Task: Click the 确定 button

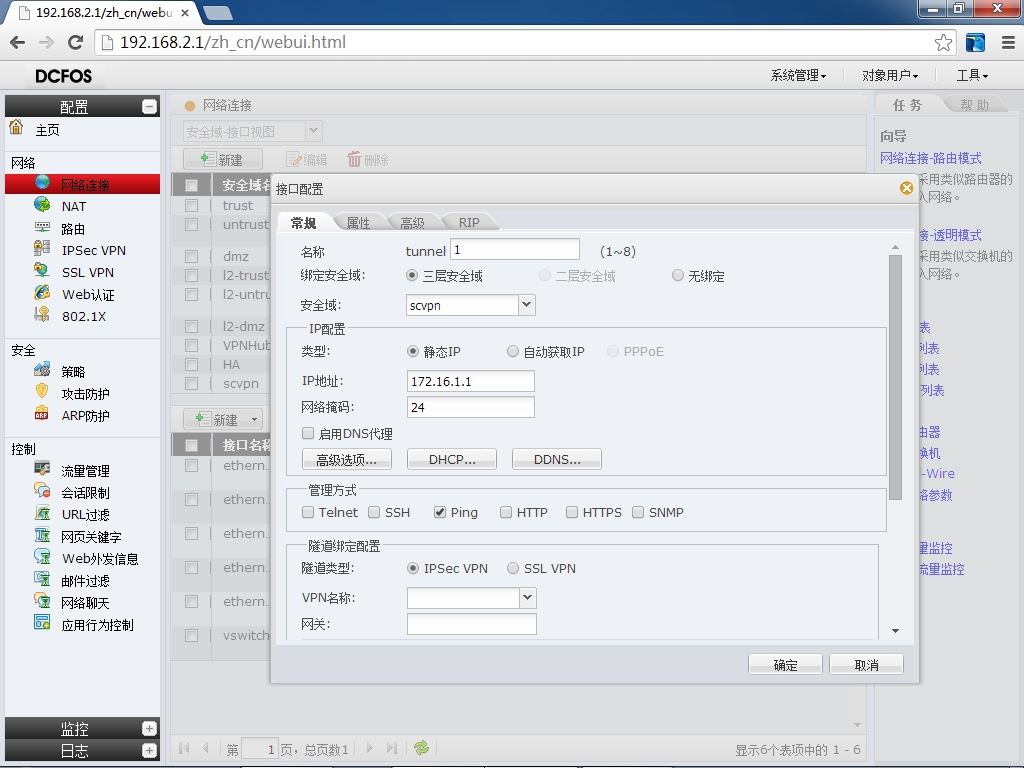Action: click(785, 665)
